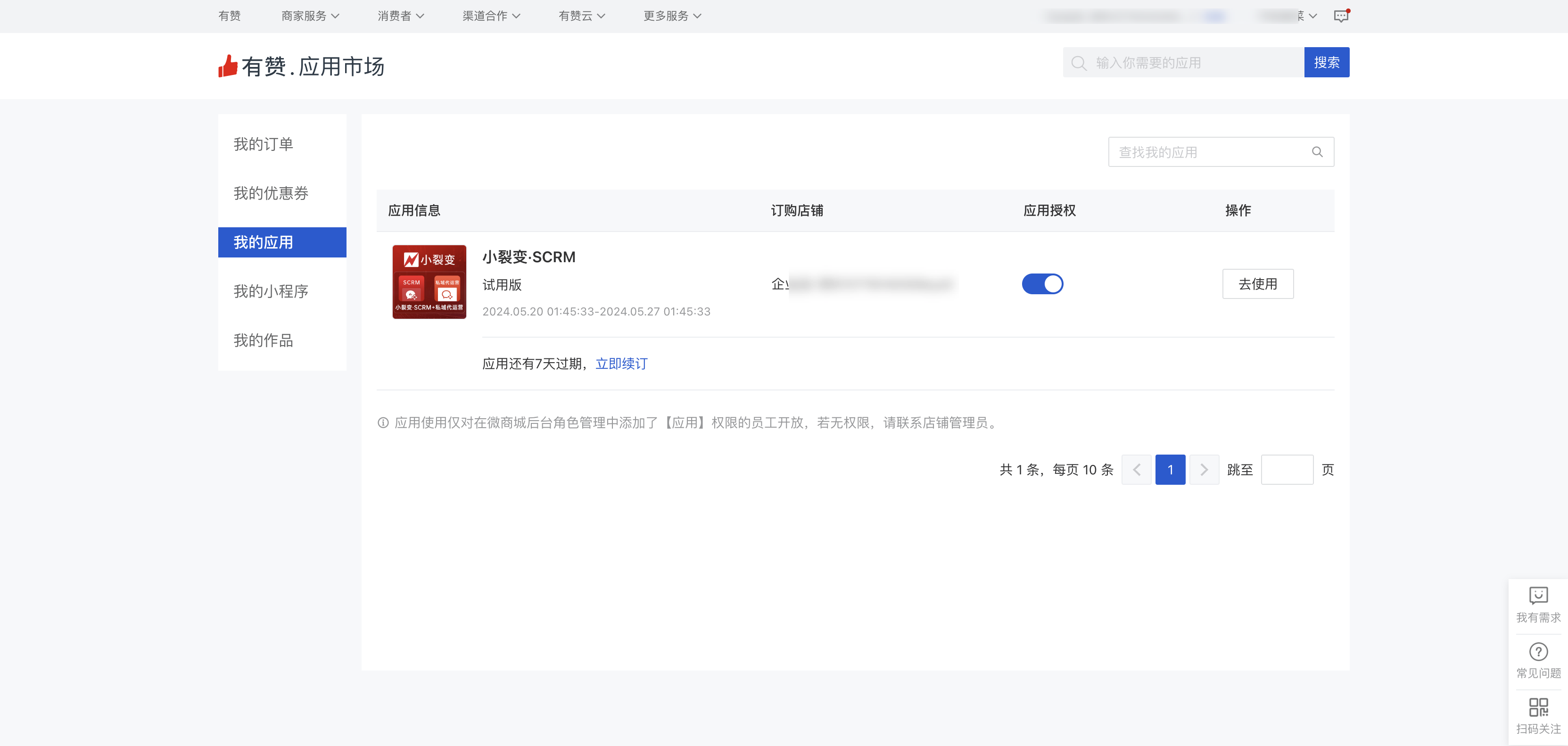Click the blue 搜索 button
This screenshot has height=746, width=1568.
(1326, 62)
